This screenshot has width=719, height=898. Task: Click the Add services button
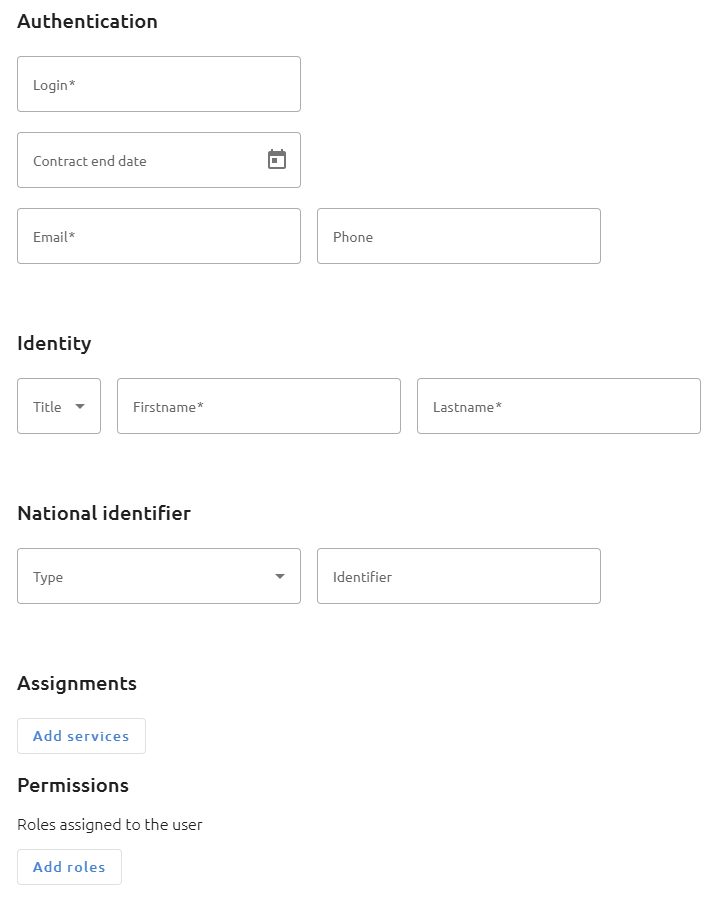81,736
